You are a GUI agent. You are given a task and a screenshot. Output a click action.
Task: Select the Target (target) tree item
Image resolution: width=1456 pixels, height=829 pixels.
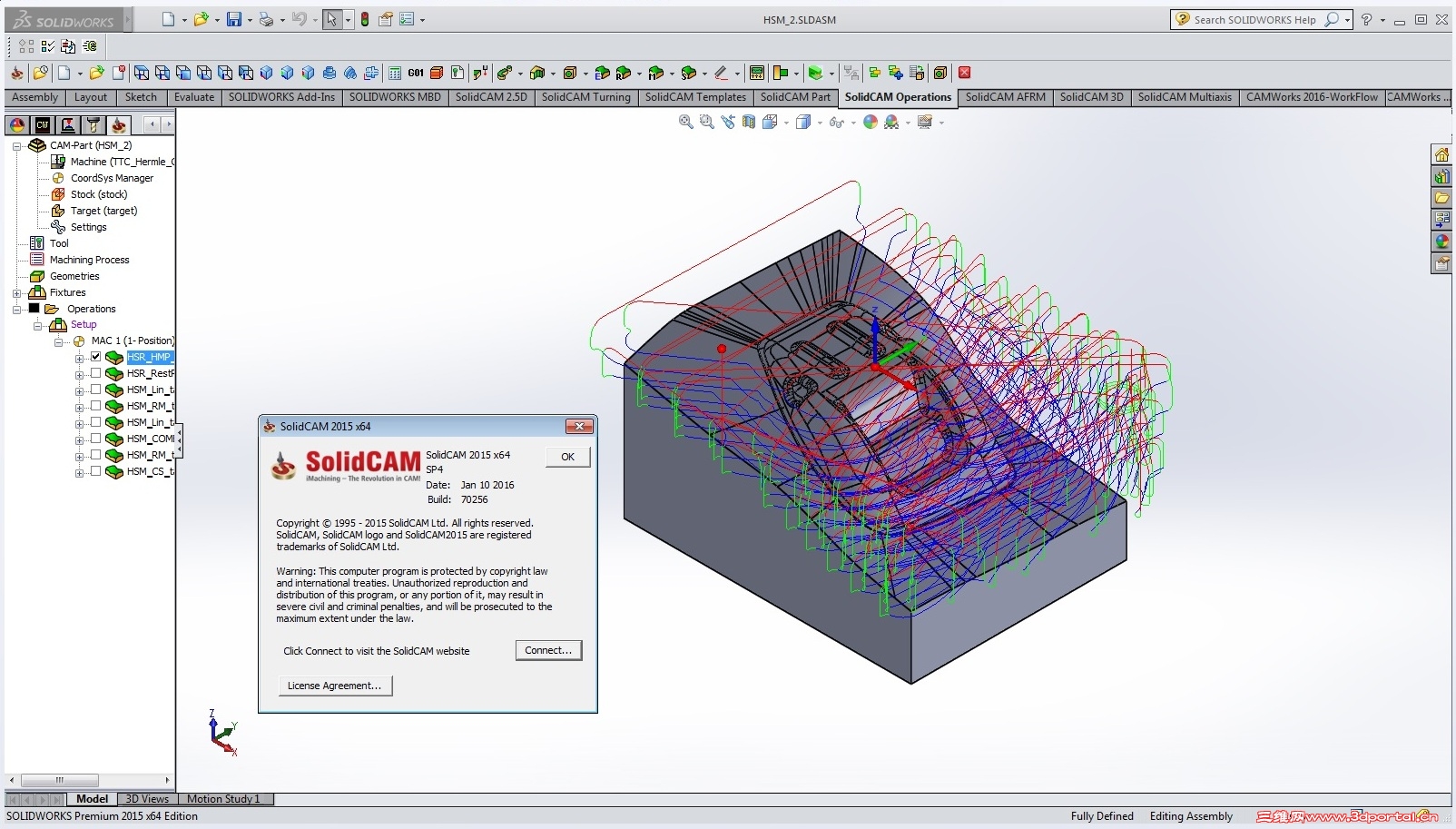(x=103, y=211)
